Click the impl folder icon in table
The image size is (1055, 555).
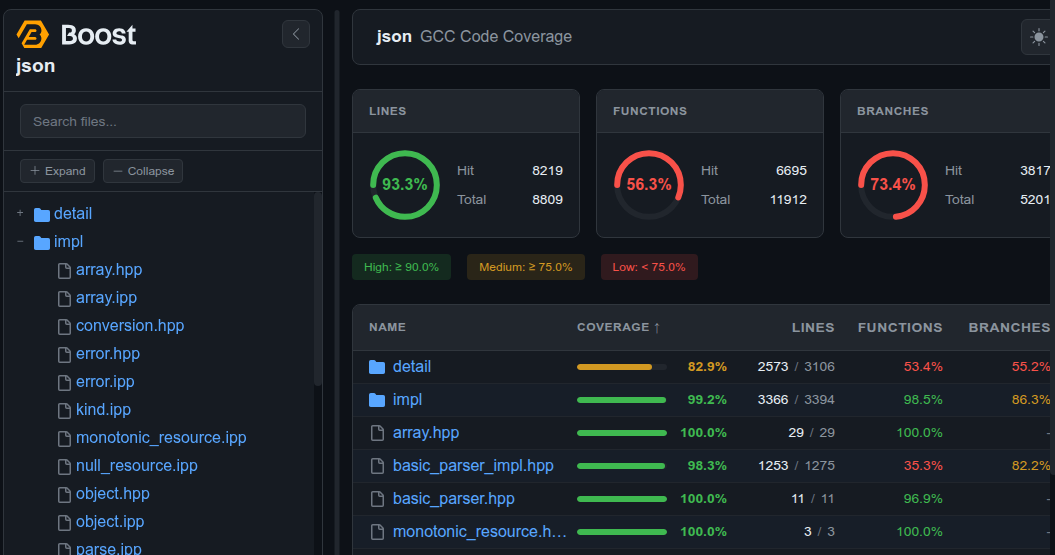(x=377, y=400)
